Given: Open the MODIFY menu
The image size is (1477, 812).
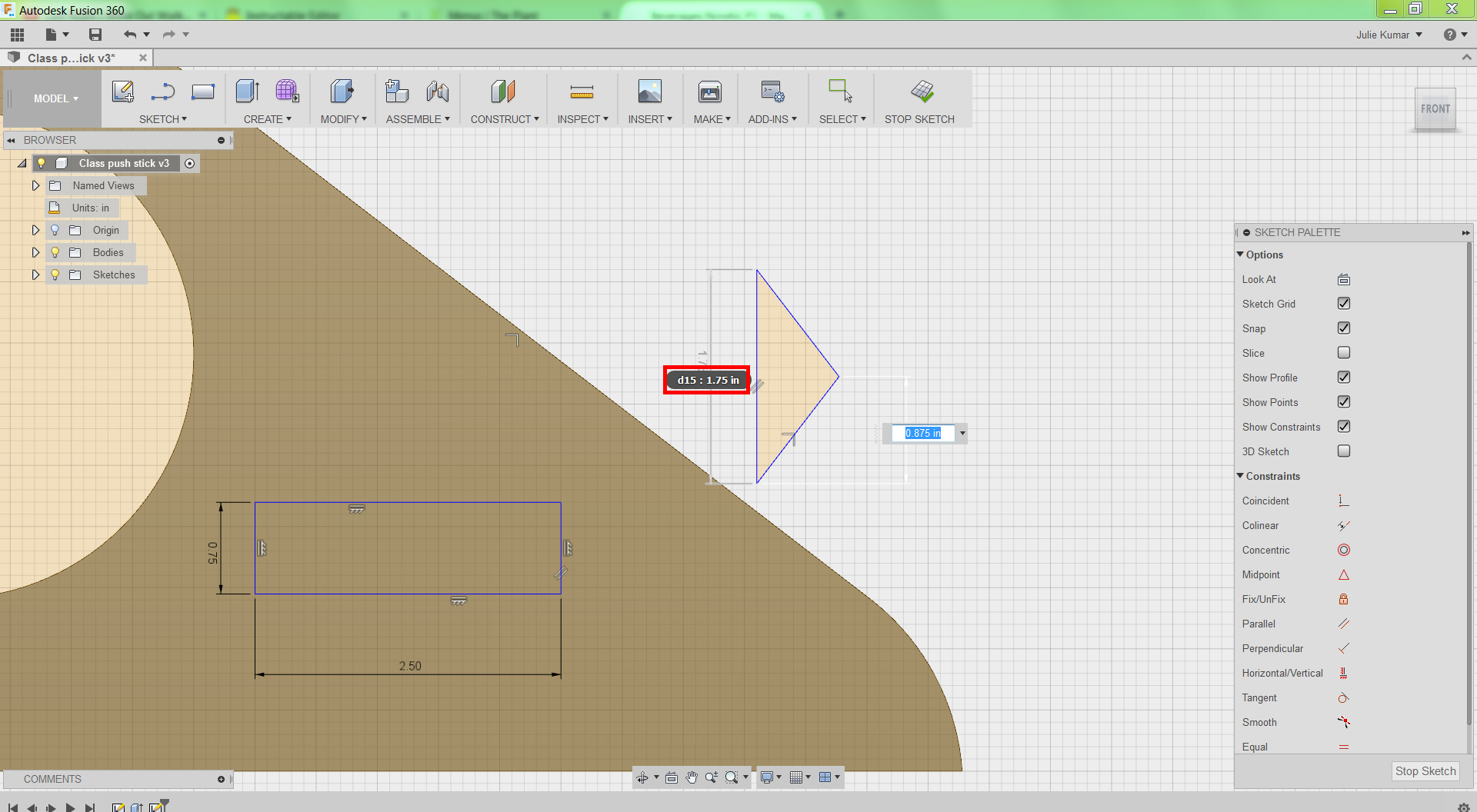Looking at the screenshot, I should pyautogui.click(x=344, y=119).
